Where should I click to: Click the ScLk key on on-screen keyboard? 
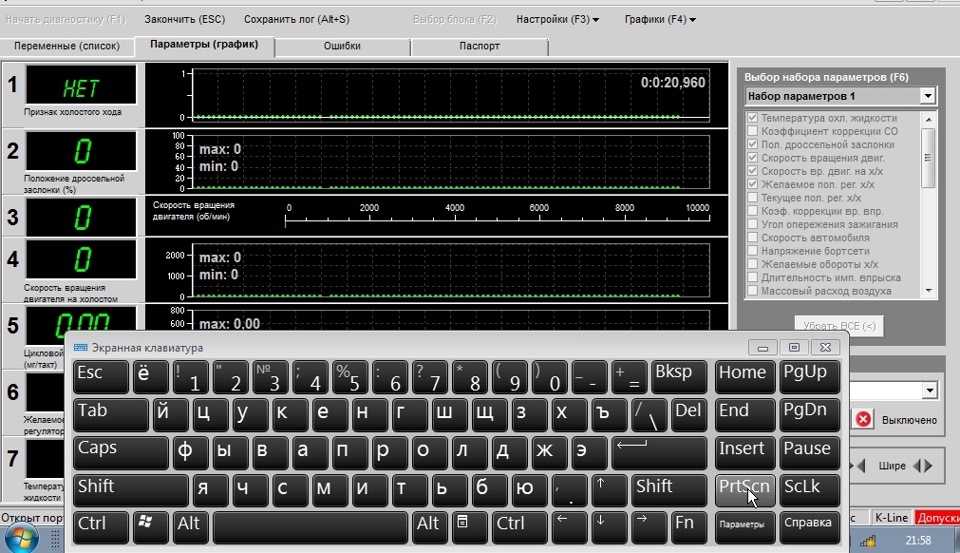pos(809,490)
